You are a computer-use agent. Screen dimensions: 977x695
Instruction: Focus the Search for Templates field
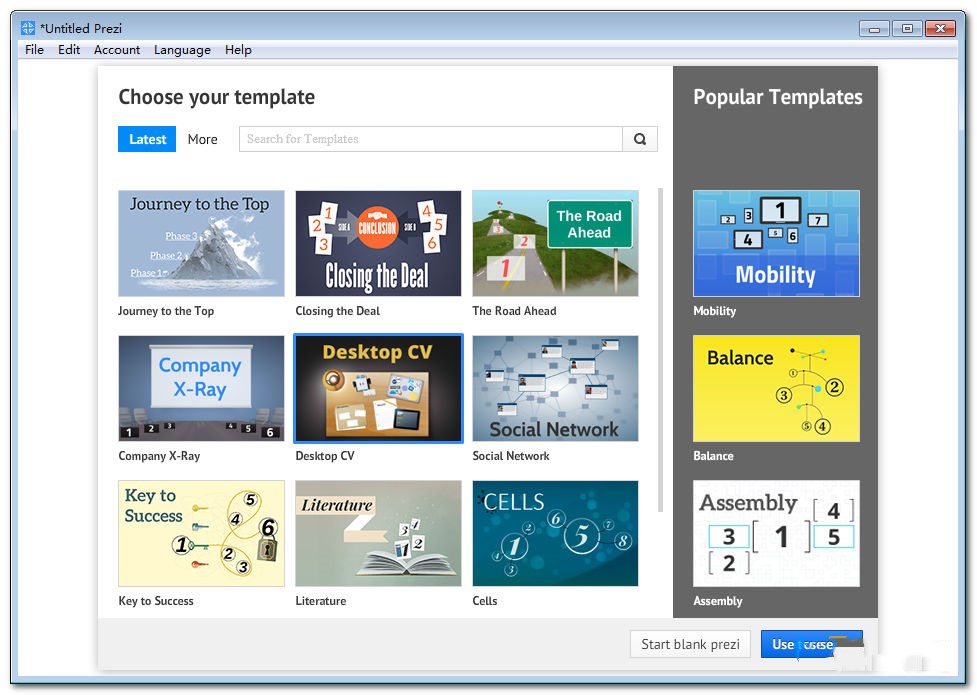pos(431,139)
